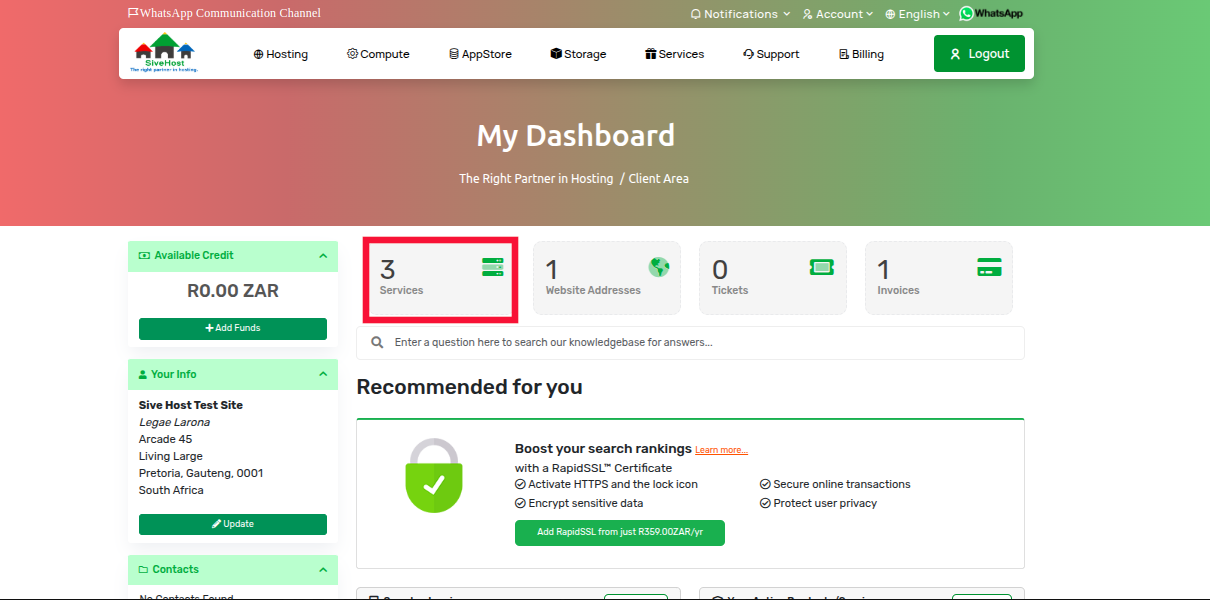The image size is (1210, 600).
Task: Open the English language dropdown
Action: [x=916, y=13]
